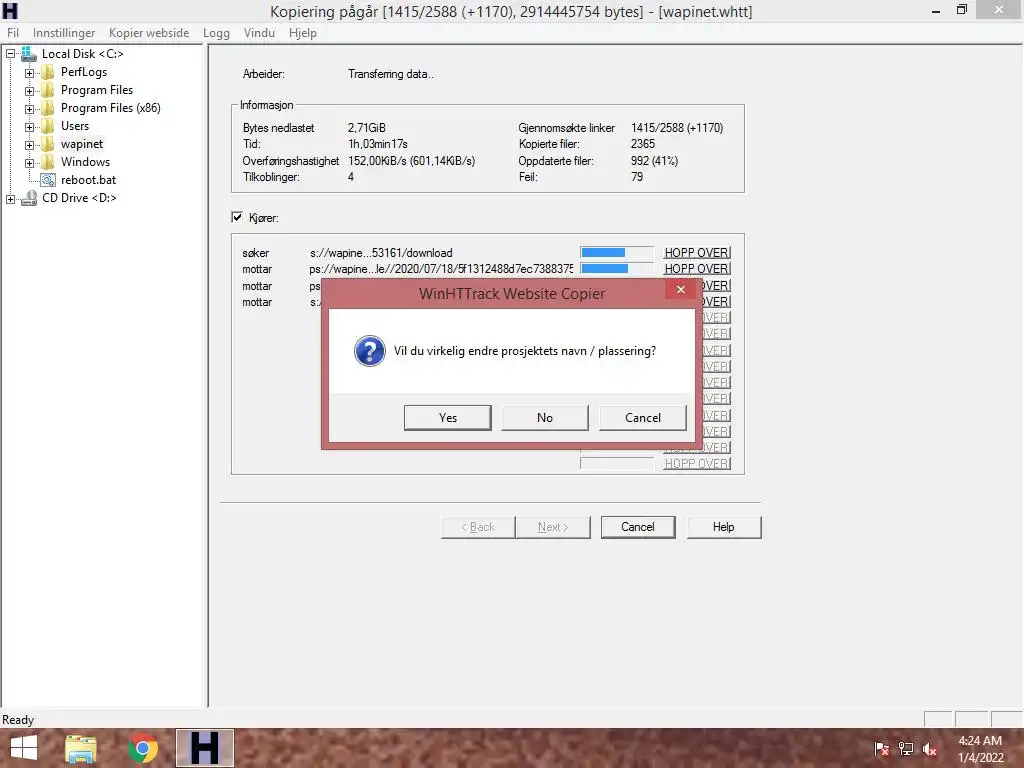This screenshot has width=1024, height=768.
Task: Click the WinHTTrack taskbar icon
Action: click(x=204, y=748)
